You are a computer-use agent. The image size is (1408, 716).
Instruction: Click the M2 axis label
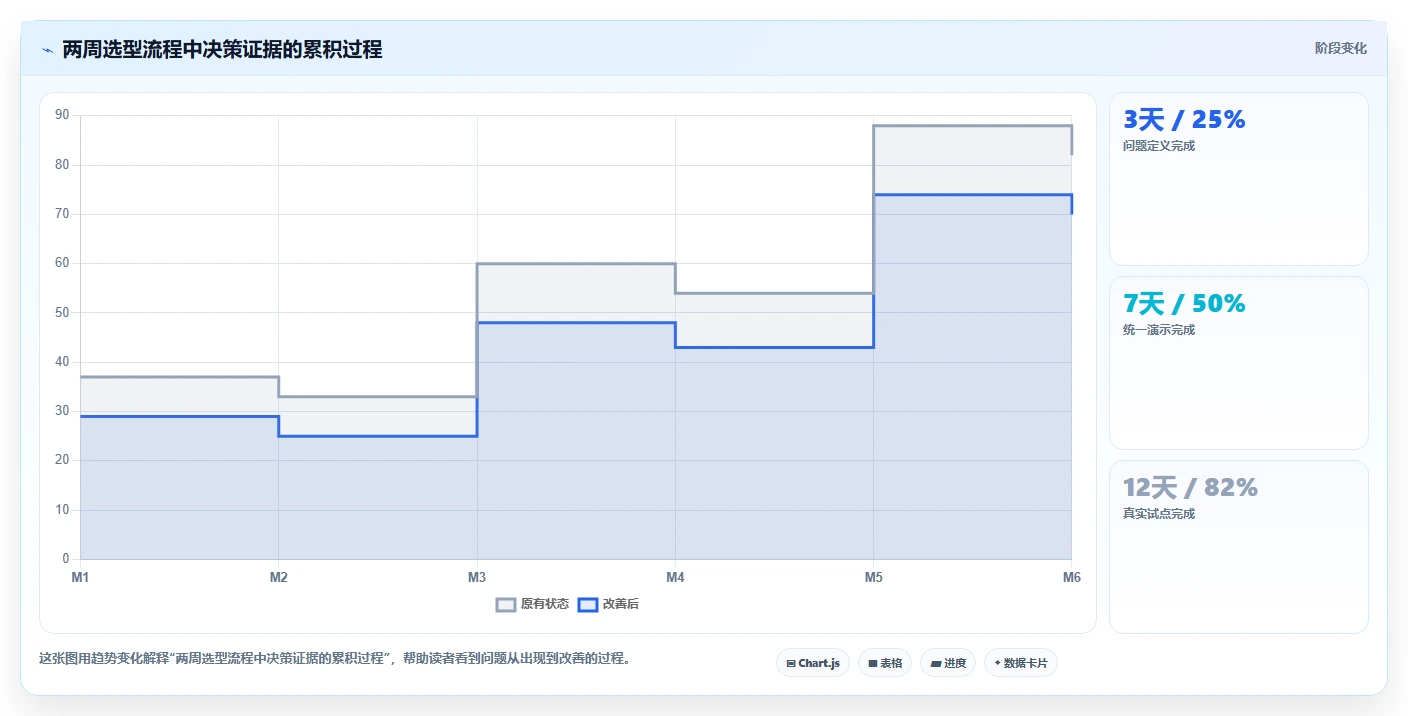[278, 577]
